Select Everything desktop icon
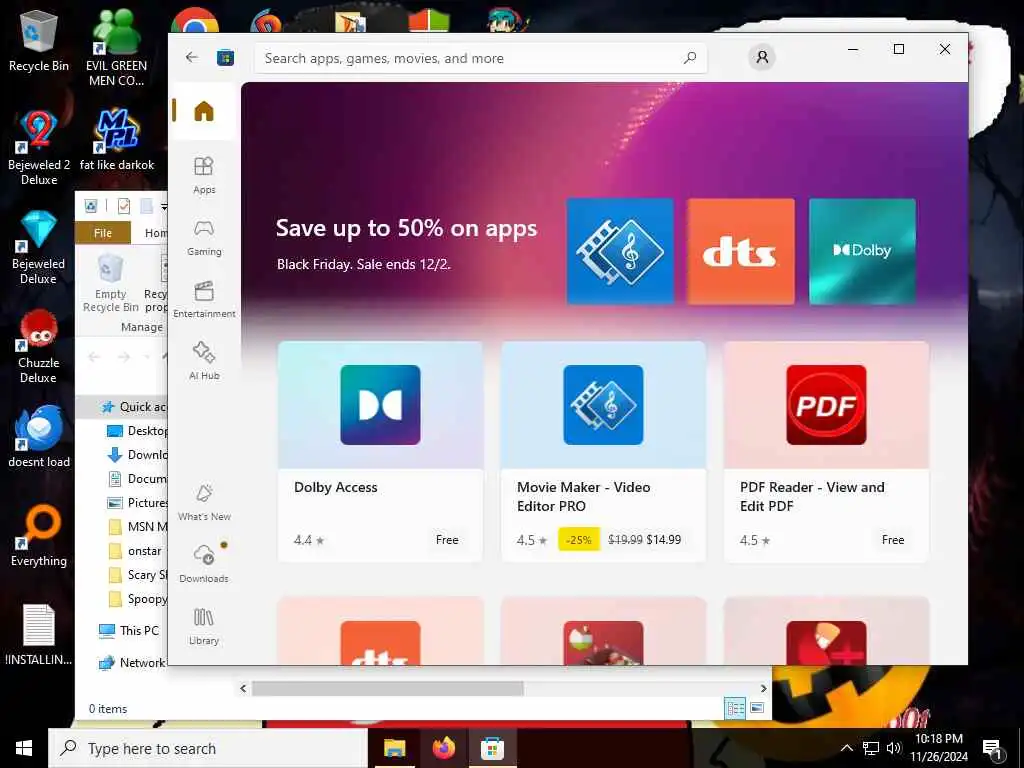1024x768 pixels. [x=39, y=536]
